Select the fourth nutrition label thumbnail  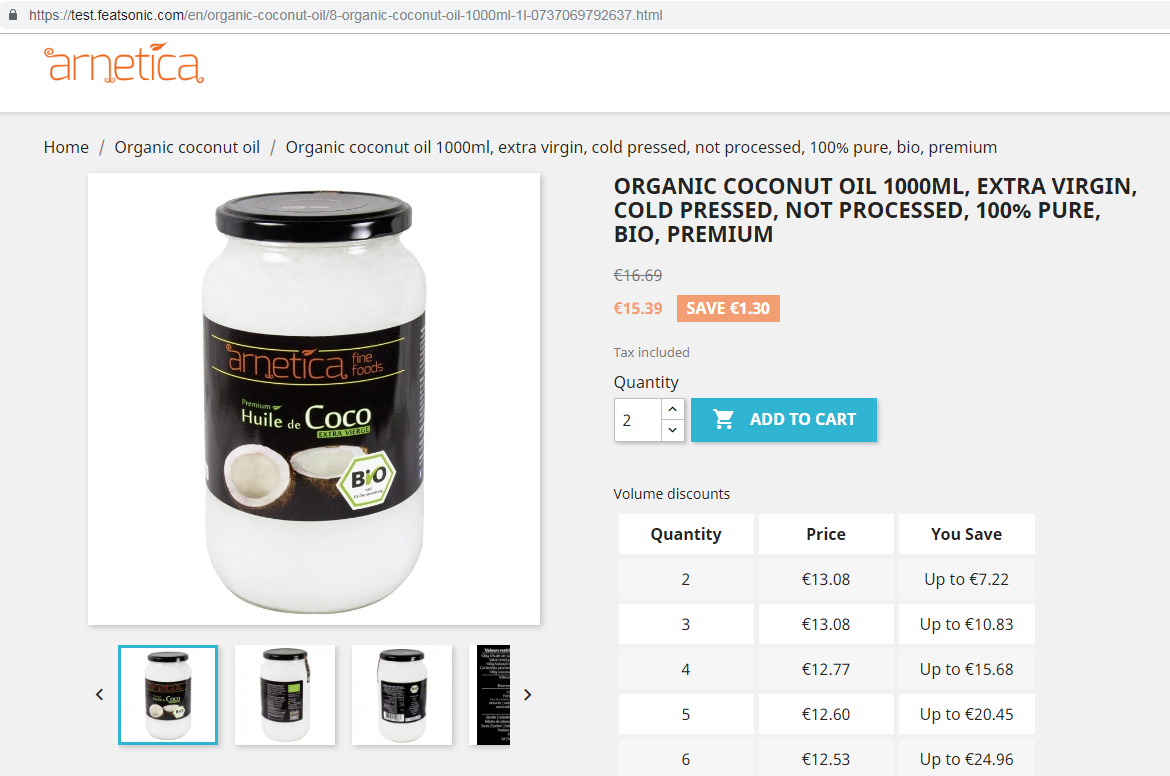click(x=493, y=695)
